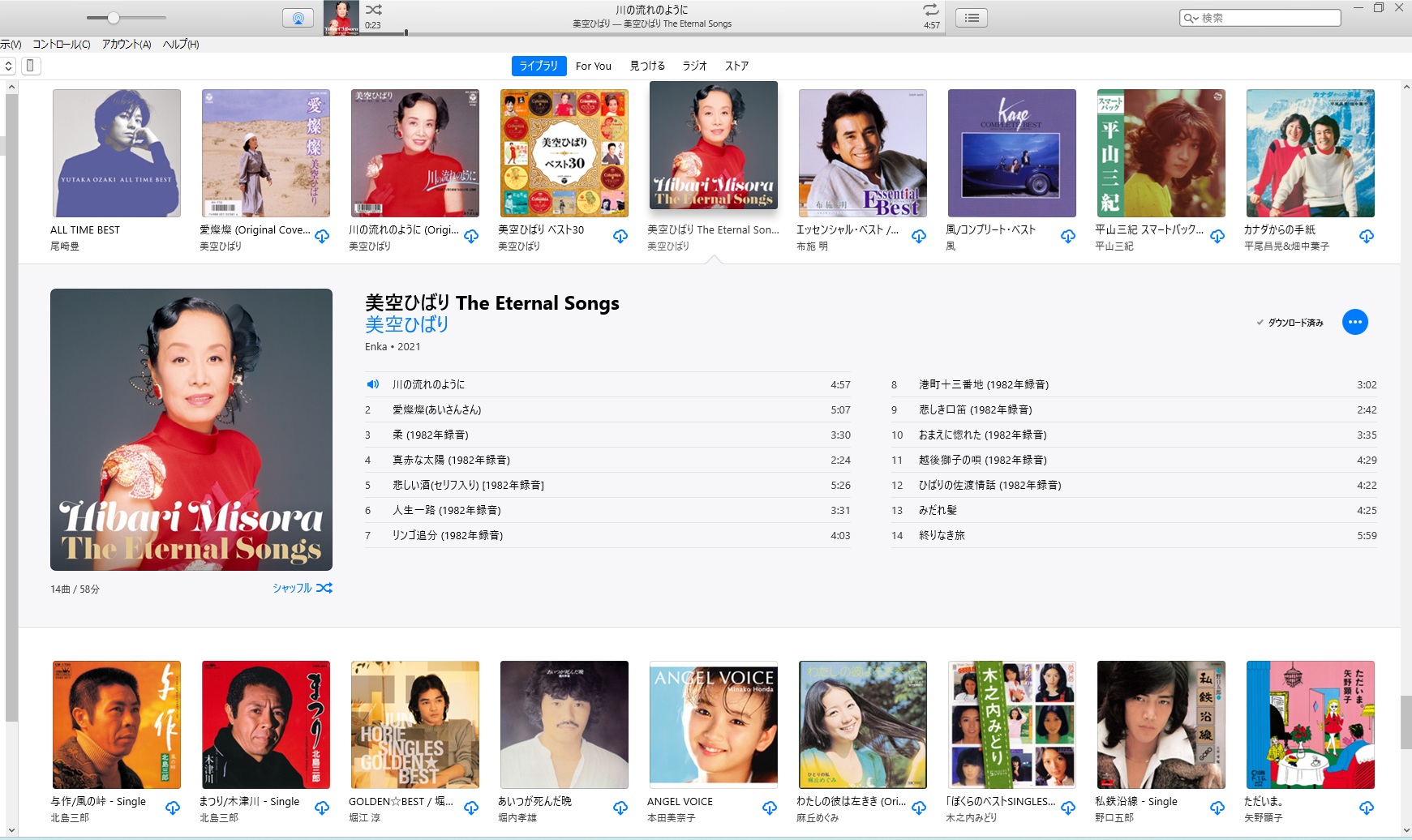
Task: Download 風/コンプリート・ベスト from cloud
Action: click(1068, 237)
